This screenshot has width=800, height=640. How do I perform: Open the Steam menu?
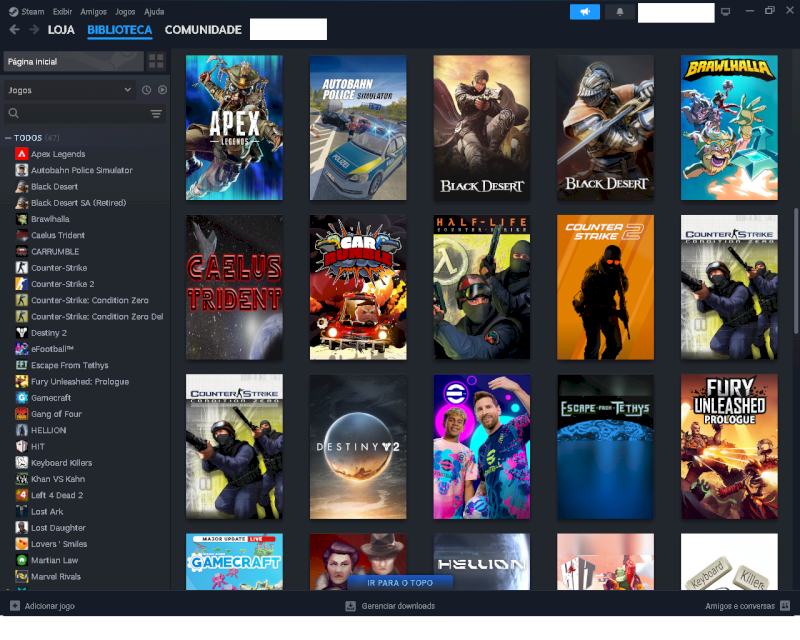[27, 11]
